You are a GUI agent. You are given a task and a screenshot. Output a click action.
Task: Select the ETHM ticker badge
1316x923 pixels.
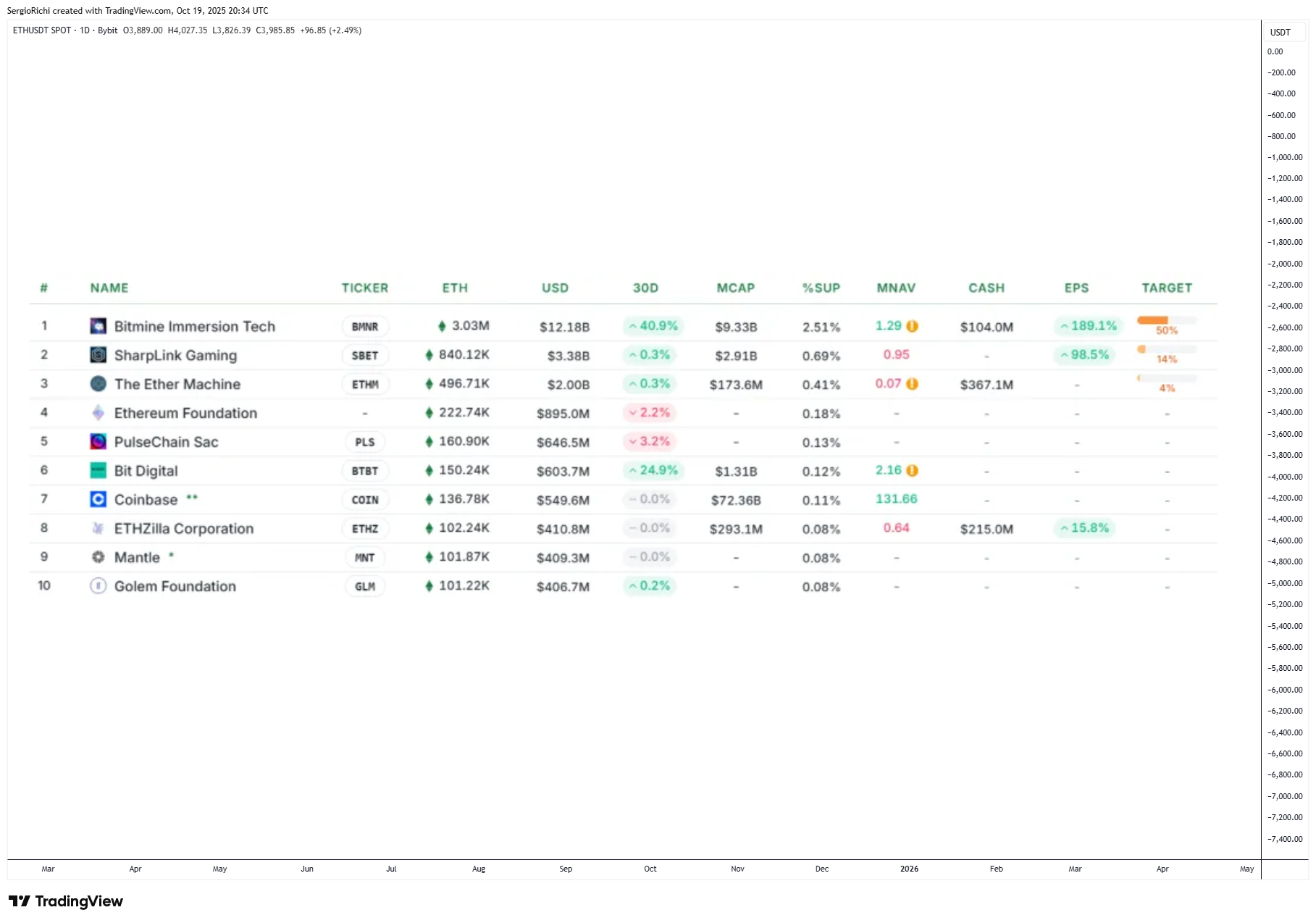click(x=365, y=385)
